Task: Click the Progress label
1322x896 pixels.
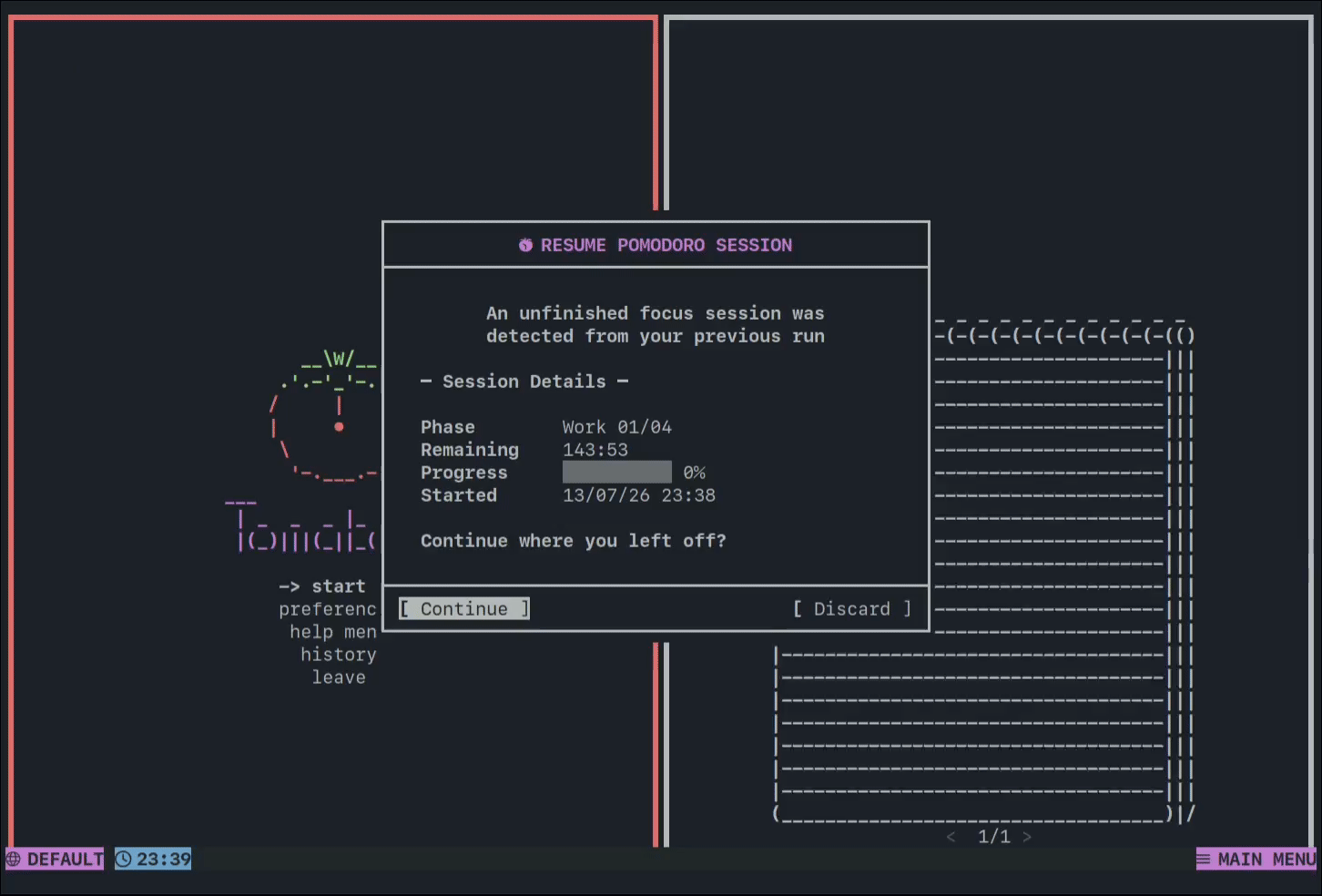Action: pyautogui.click(x=464, y=473)
